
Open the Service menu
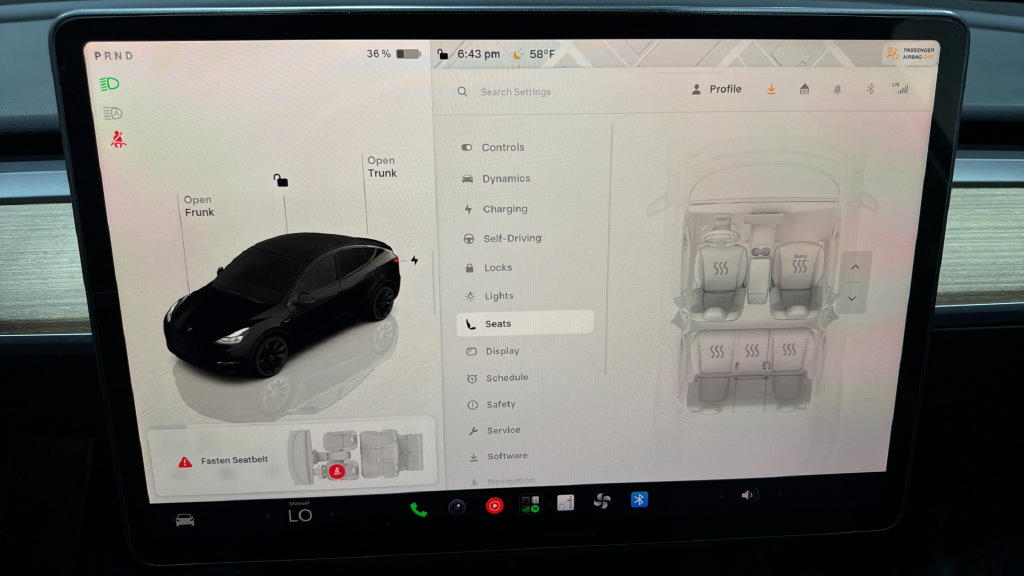[x=495, y=430]
